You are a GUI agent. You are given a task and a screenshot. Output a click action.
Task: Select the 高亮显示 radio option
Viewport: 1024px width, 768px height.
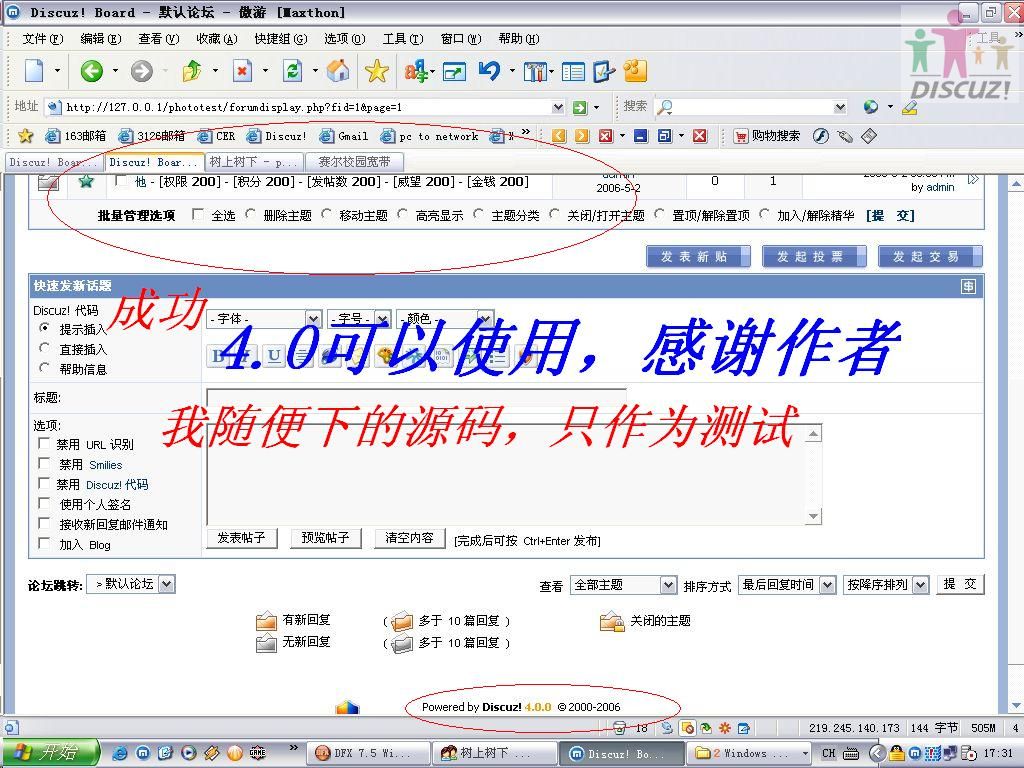click(402, 214)
